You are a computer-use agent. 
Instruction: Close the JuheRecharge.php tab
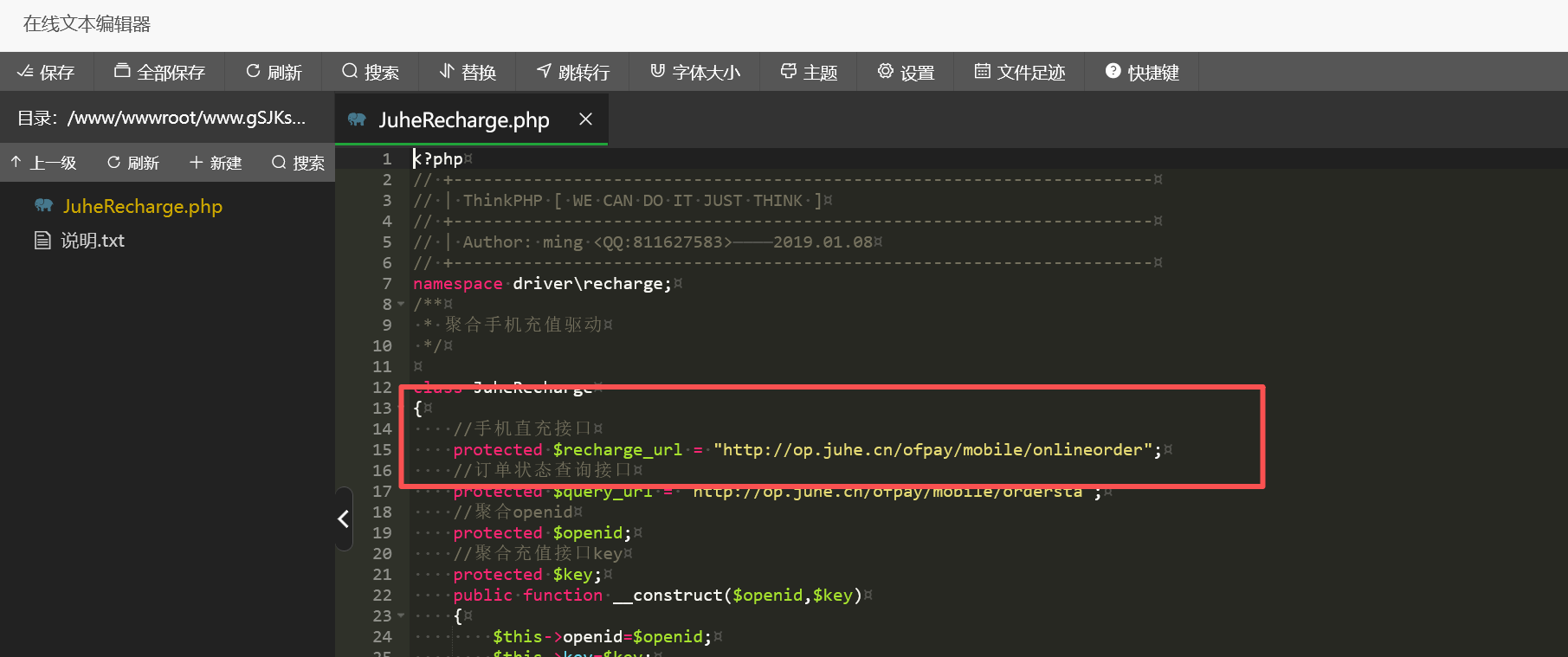(586, 119)
